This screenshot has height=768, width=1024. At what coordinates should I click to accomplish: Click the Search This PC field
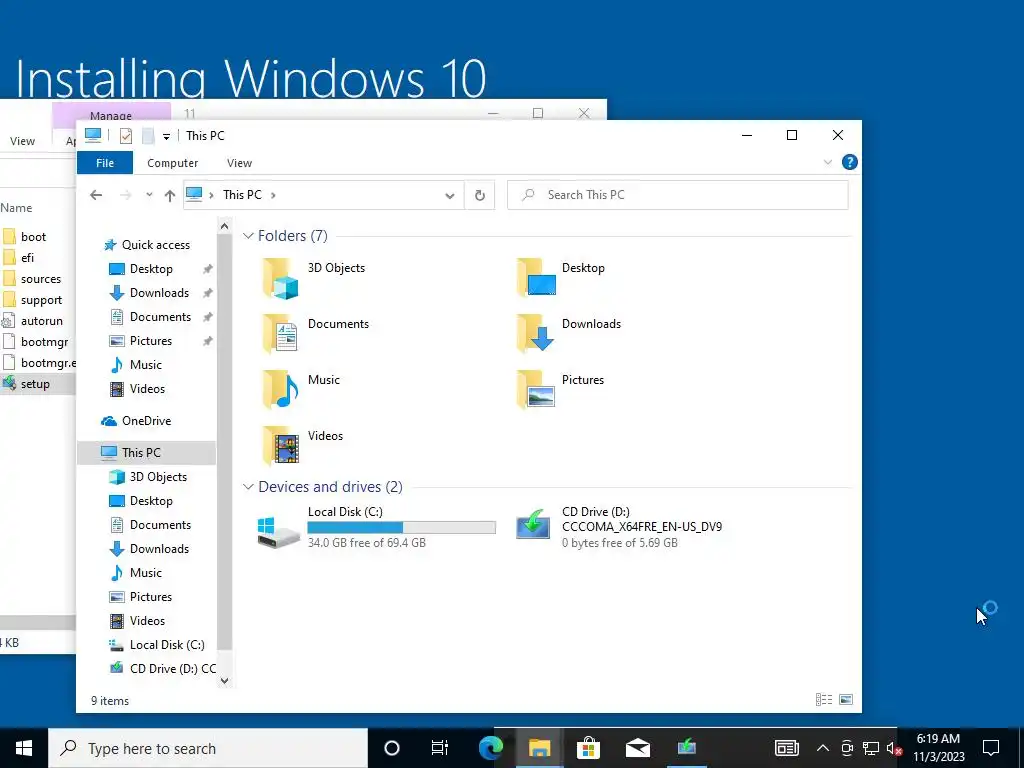point(677,195)
